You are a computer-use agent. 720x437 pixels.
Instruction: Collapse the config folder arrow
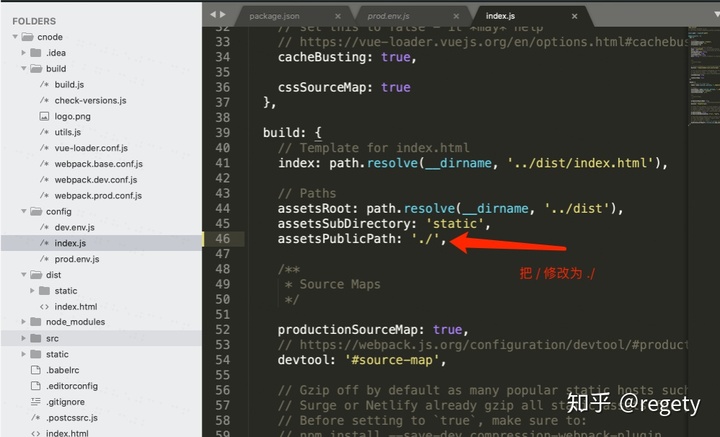point(23,211)
